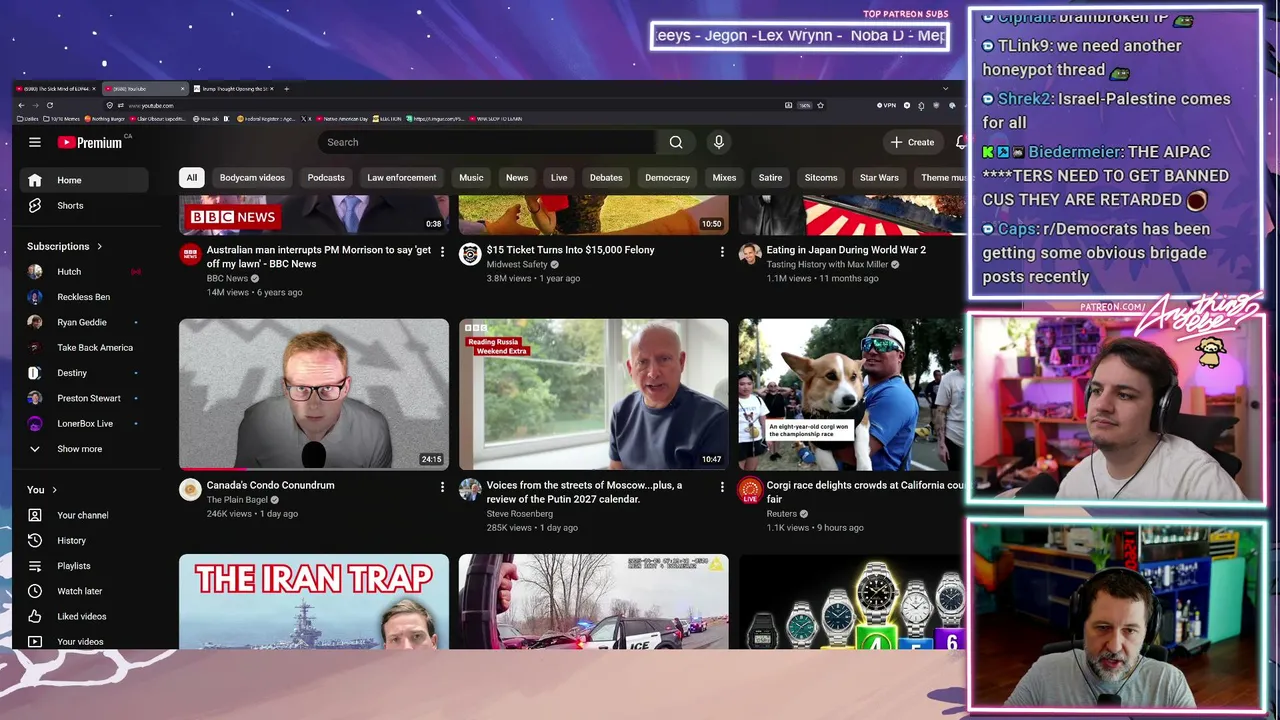Open Reuters live channel avatar
The height and width of the screenshot is (720, 1280).
pyautogui.click(x=750, y=490)
